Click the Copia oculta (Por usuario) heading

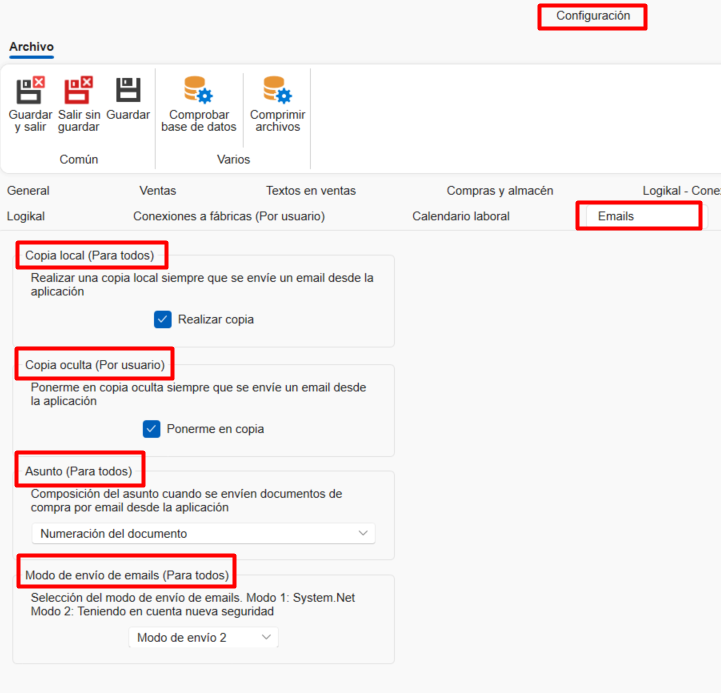[x=95, y=365]
